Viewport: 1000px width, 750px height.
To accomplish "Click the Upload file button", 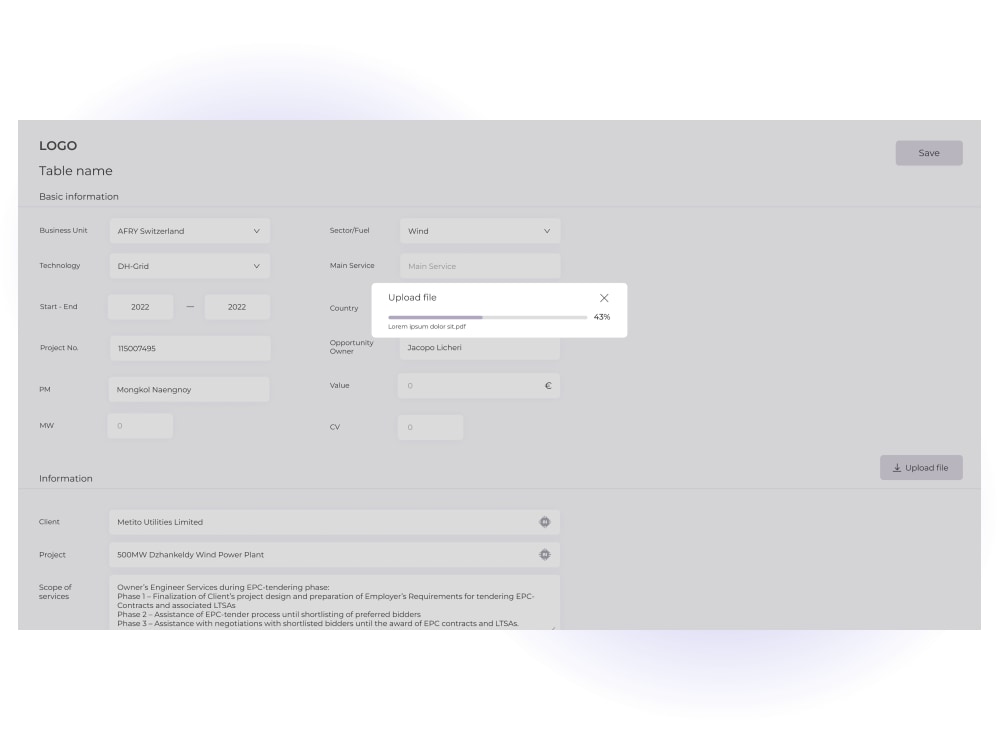I will (921, 467).
